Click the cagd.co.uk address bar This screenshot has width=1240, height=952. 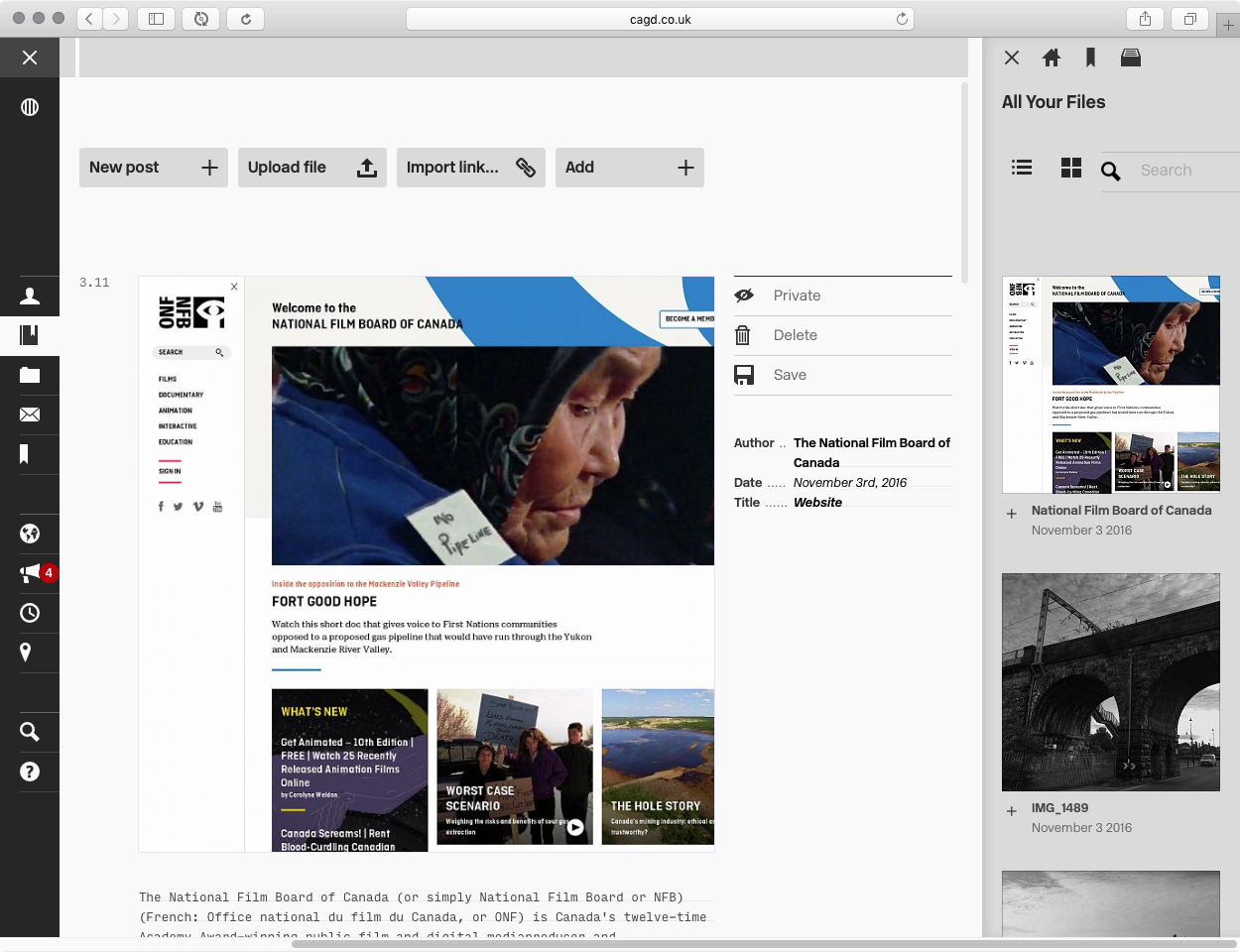660,19
